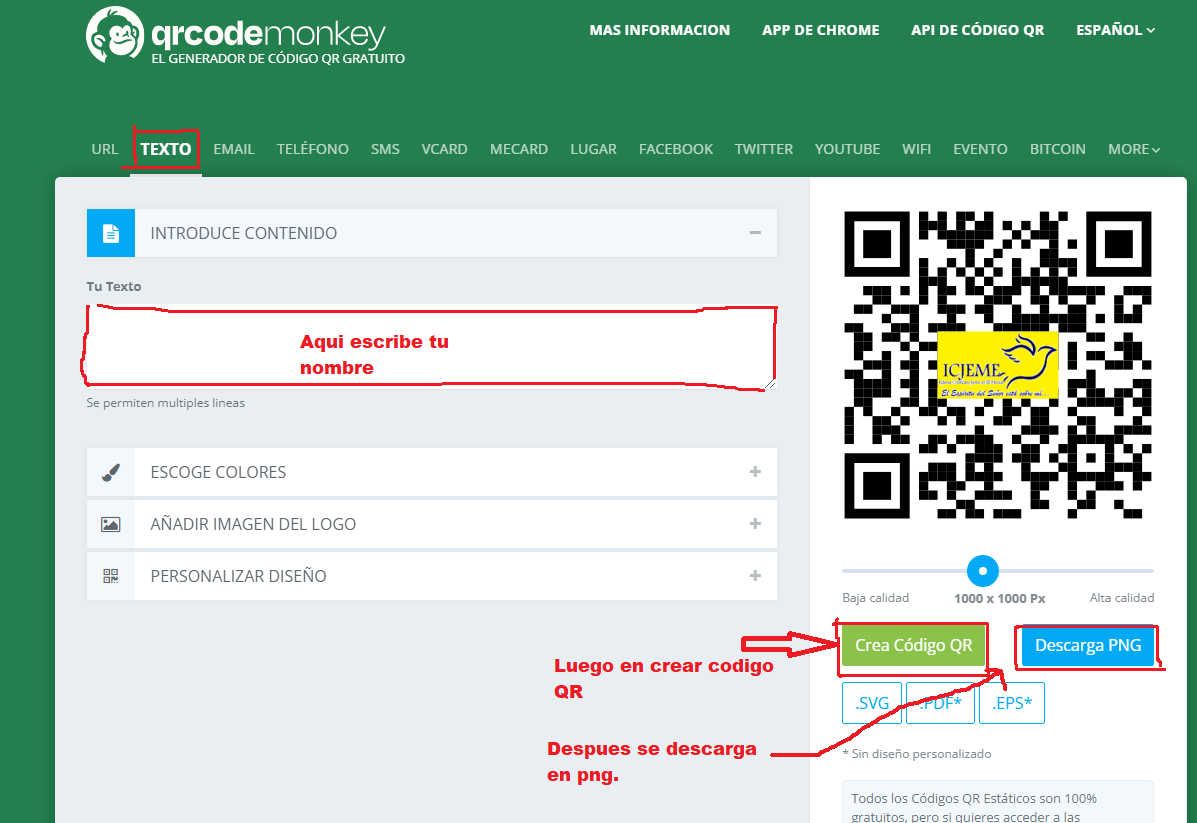Click the Crea Código QR button

tap(913, 645)
